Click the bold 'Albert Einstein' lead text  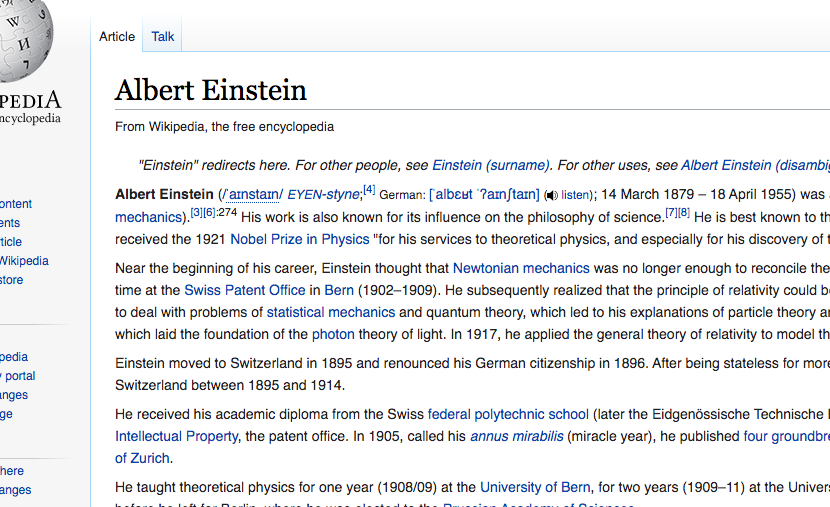tap(164, 194)
